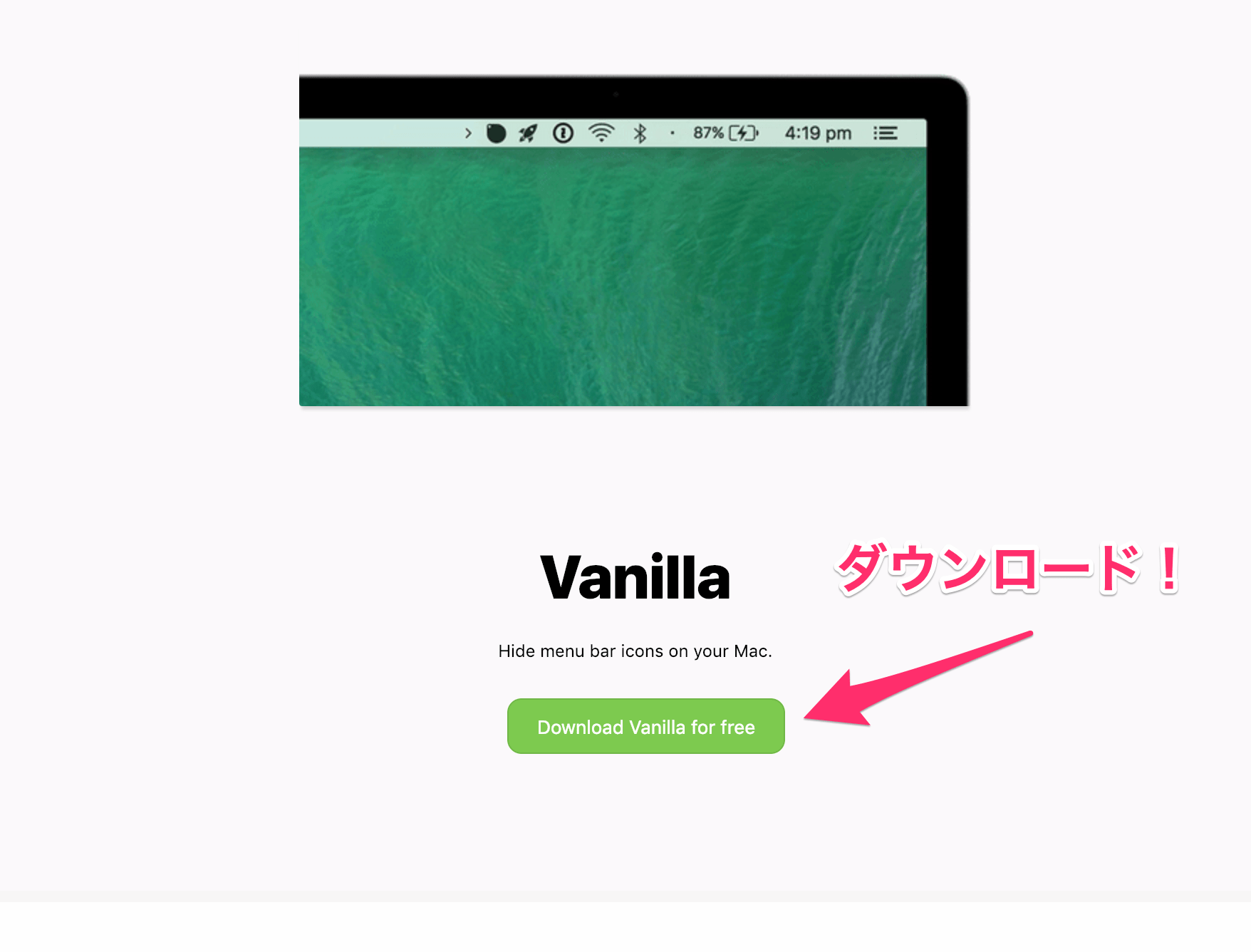Click the 87% battery percentage text

pos(708,133)
